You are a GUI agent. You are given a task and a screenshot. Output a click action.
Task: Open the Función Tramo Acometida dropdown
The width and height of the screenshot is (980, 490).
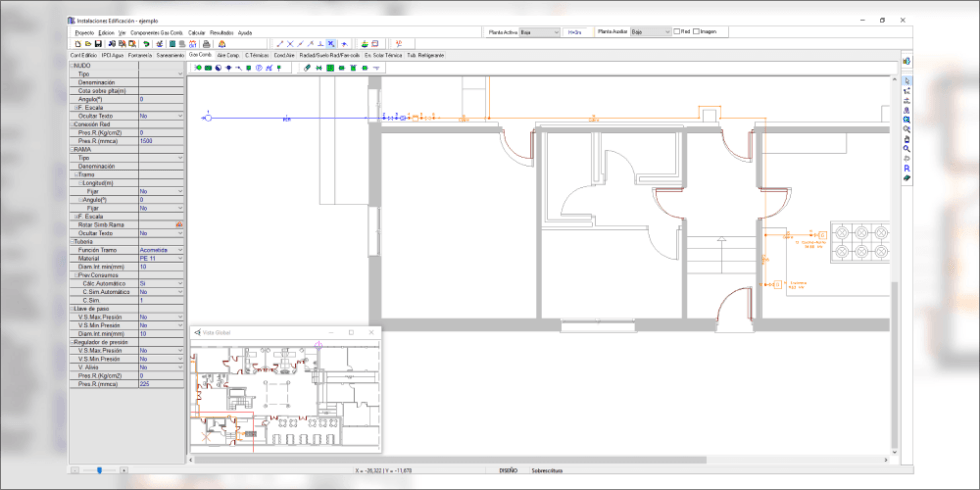point(180,250)
